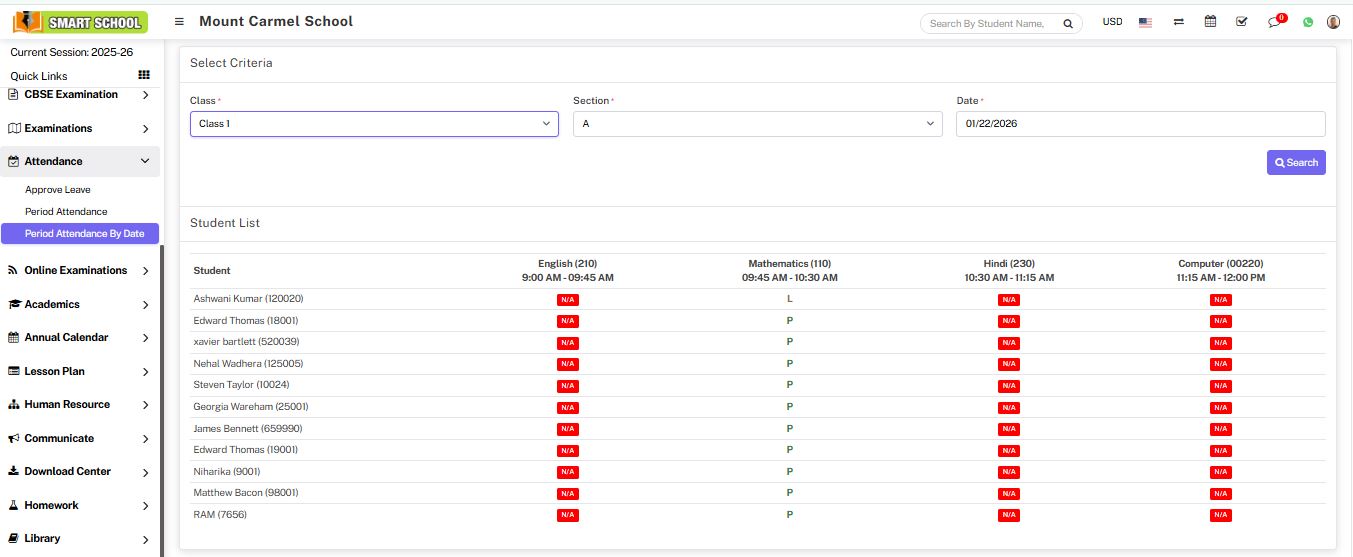Click the magnifier icon in student search
This screenshot has width=1353, height=557.
click(1068, 24)
